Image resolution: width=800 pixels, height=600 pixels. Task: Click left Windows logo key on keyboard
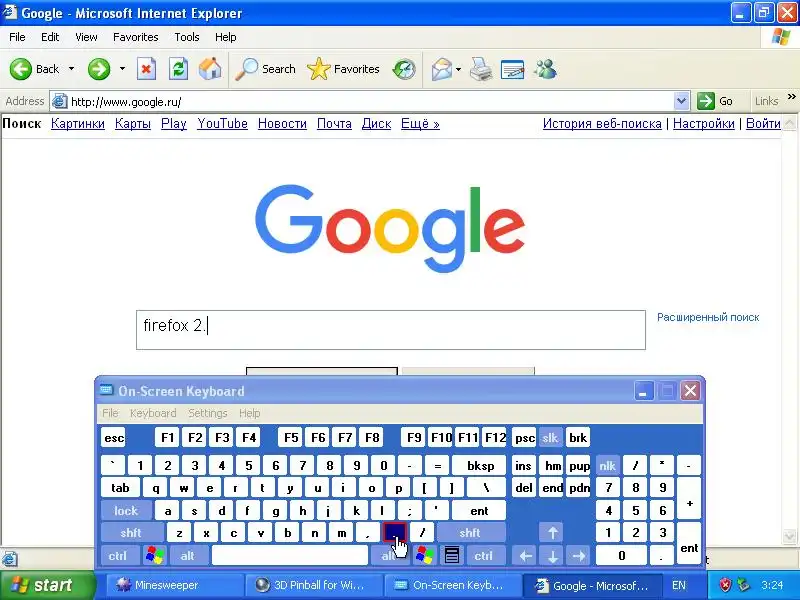click(155, 556)
